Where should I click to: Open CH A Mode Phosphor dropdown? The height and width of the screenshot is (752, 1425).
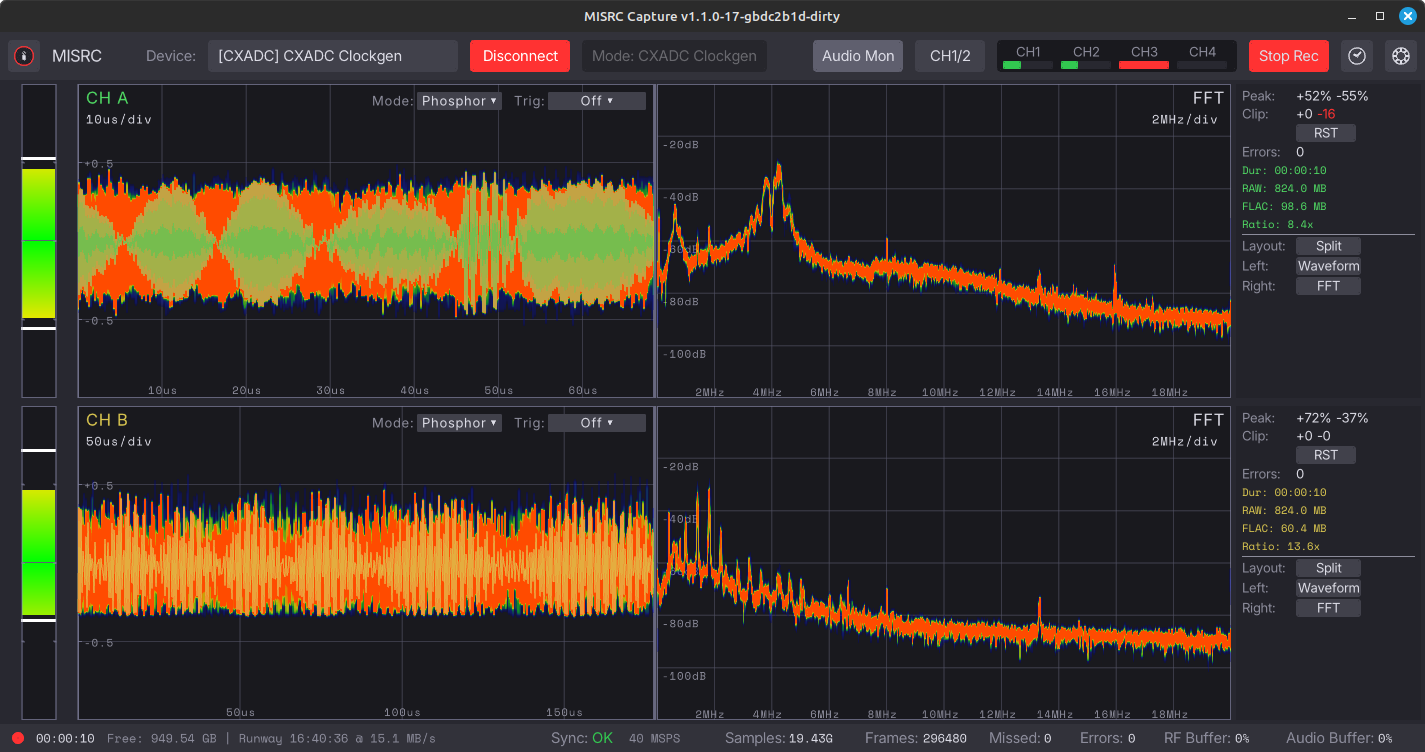[459, 101]
